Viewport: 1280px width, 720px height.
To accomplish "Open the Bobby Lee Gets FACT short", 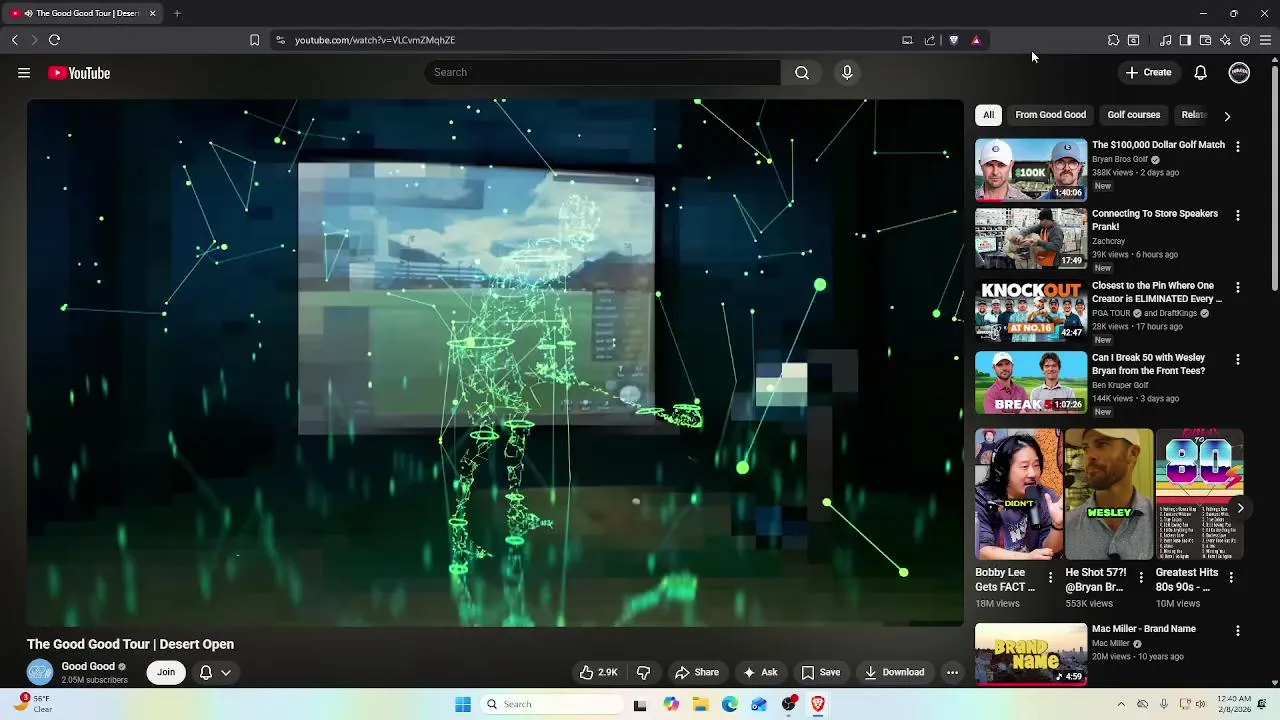I will (1019, 494).
